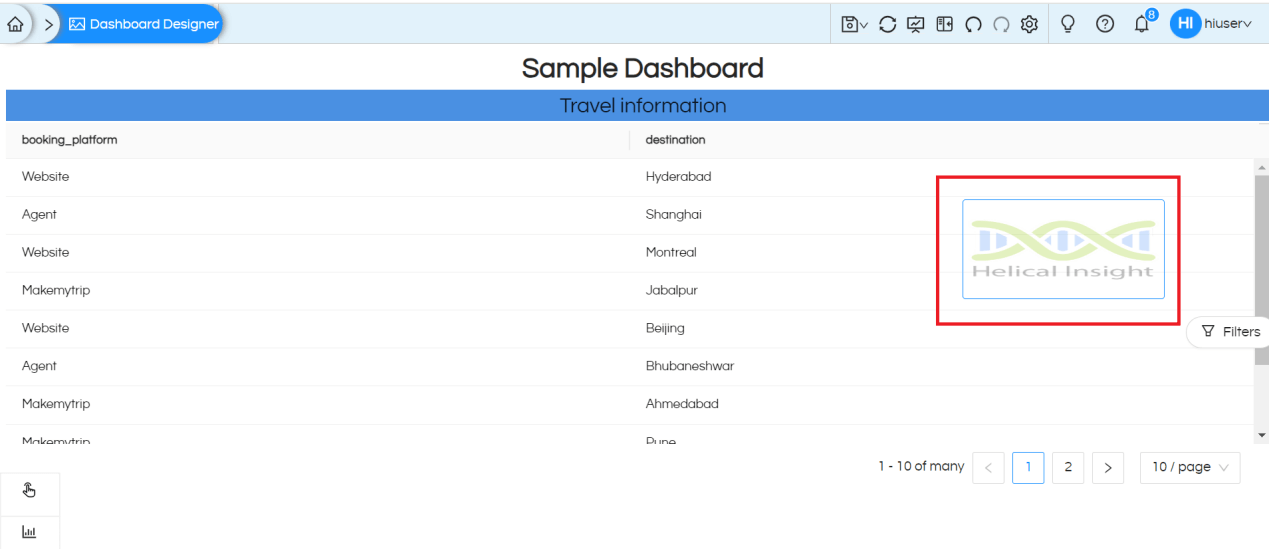Go to the next page arrow
1269x549 pixels.
click(x=1108, y=467)
